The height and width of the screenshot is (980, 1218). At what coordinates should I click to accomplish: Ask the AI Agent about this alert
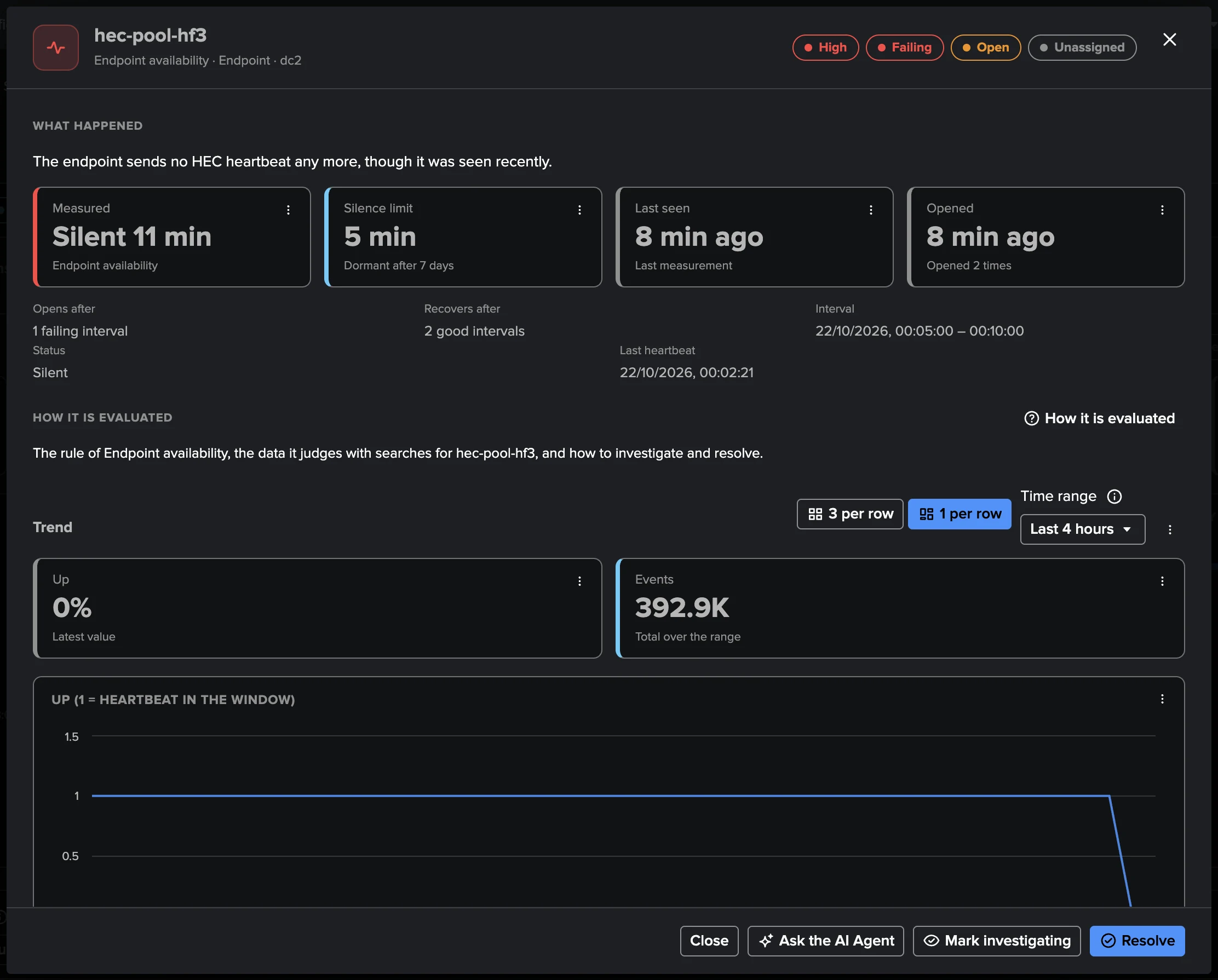(825, 941)
